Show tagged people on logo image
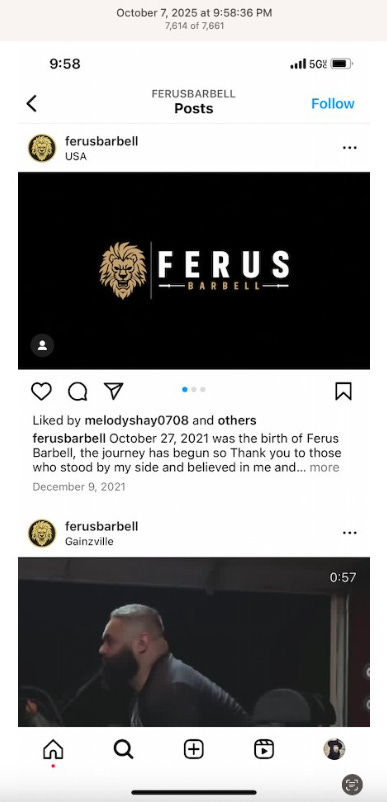This screenshot has width=387, height=802. (42, 345)
